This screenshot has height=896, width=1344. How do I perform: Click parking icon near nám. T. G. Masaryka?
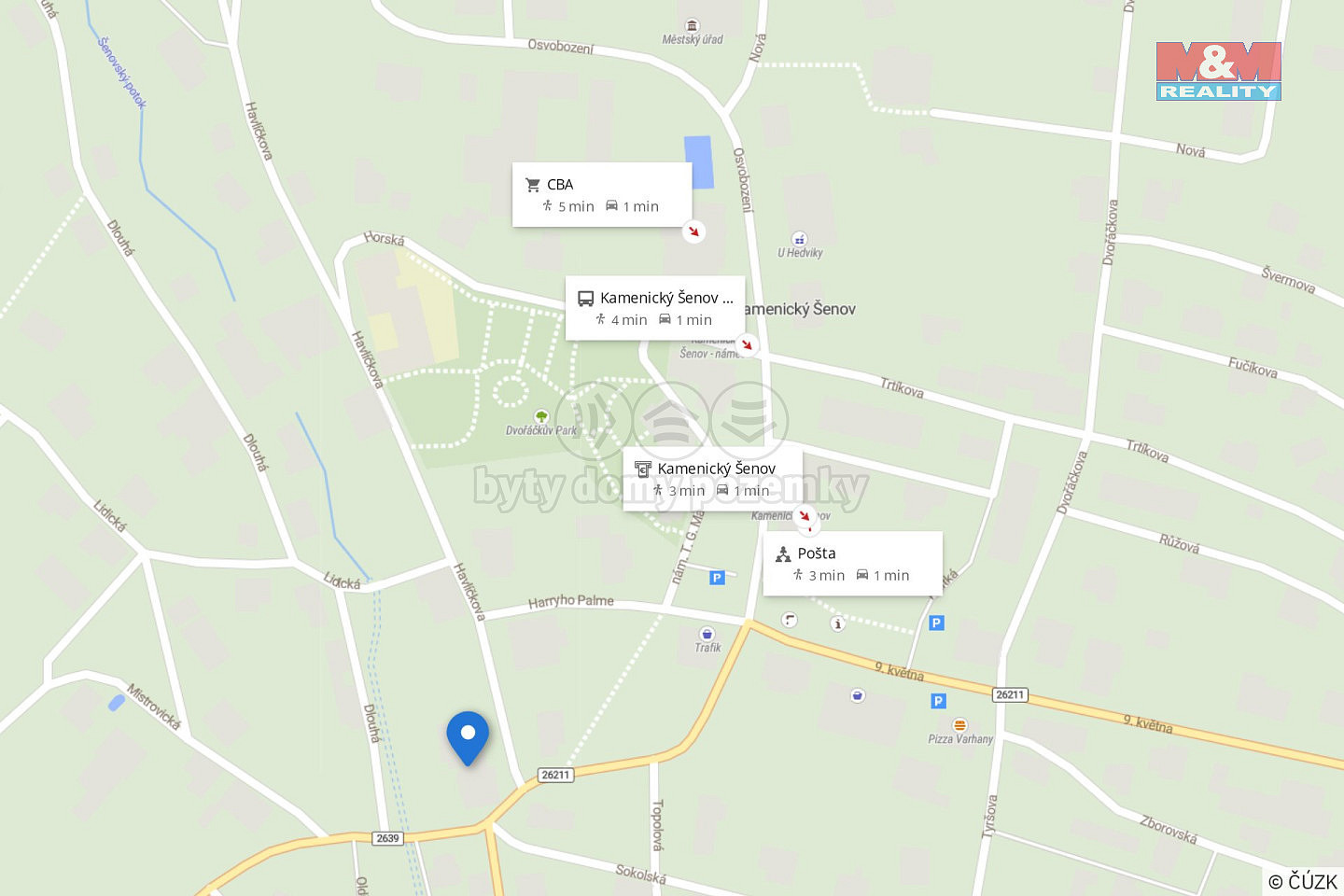pos(717,578)
